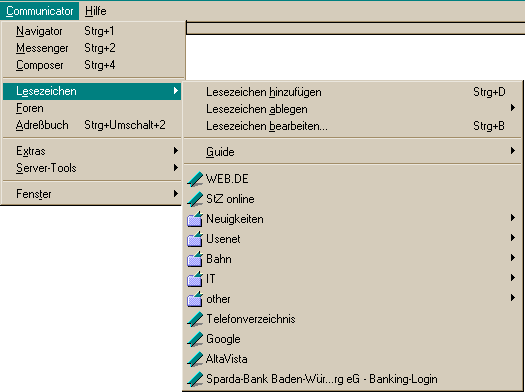Viewport: 525px width, 392px height.
Task: Click the AltaVista bookmark icon
Action: click(x=195, y=359)
